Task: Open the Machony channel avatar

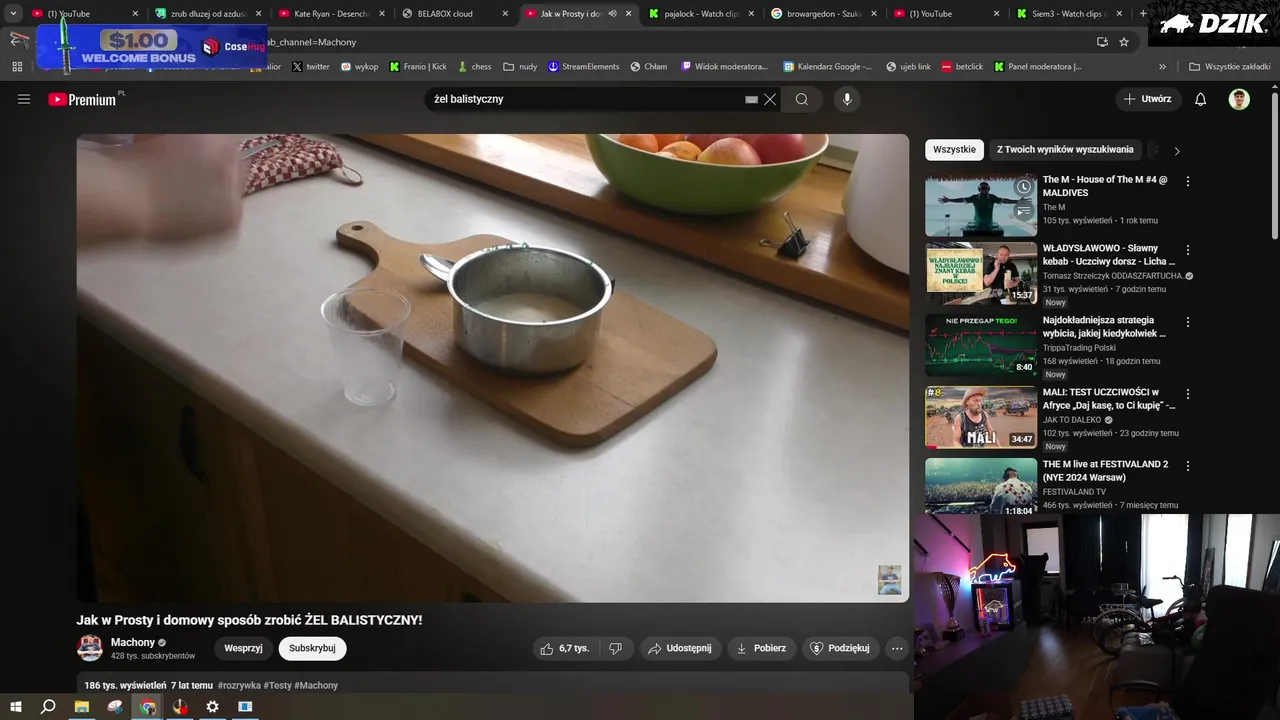Action: [x=90, y=648]
